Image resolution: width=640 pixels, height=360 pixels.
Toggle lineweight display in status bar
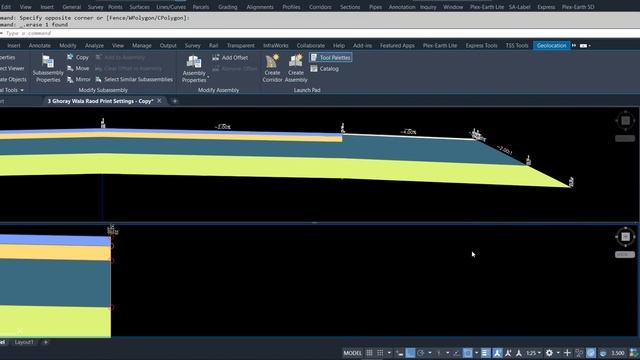point(485,353)
